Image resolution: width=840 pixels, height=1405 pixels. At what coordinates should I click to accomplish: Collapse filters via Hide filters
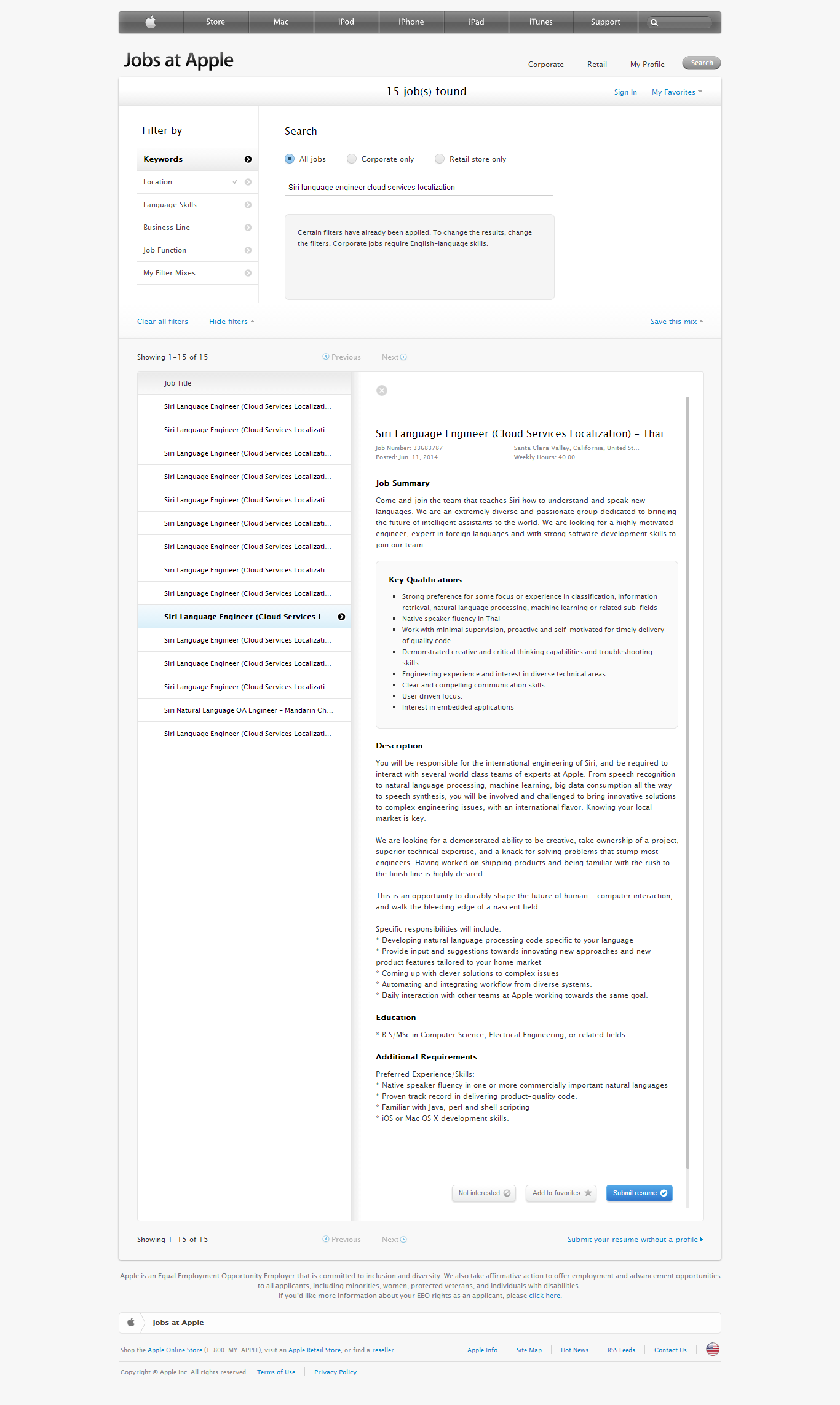click(x=231, y=322)
